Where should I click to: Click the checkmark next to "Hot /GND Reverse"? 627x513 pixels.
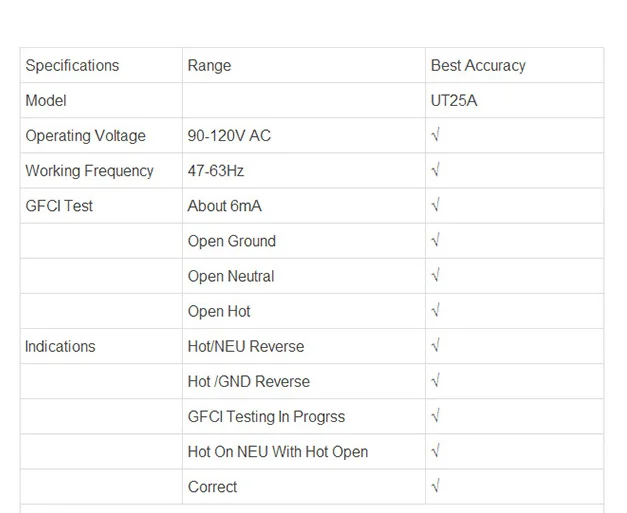[436, 381]
